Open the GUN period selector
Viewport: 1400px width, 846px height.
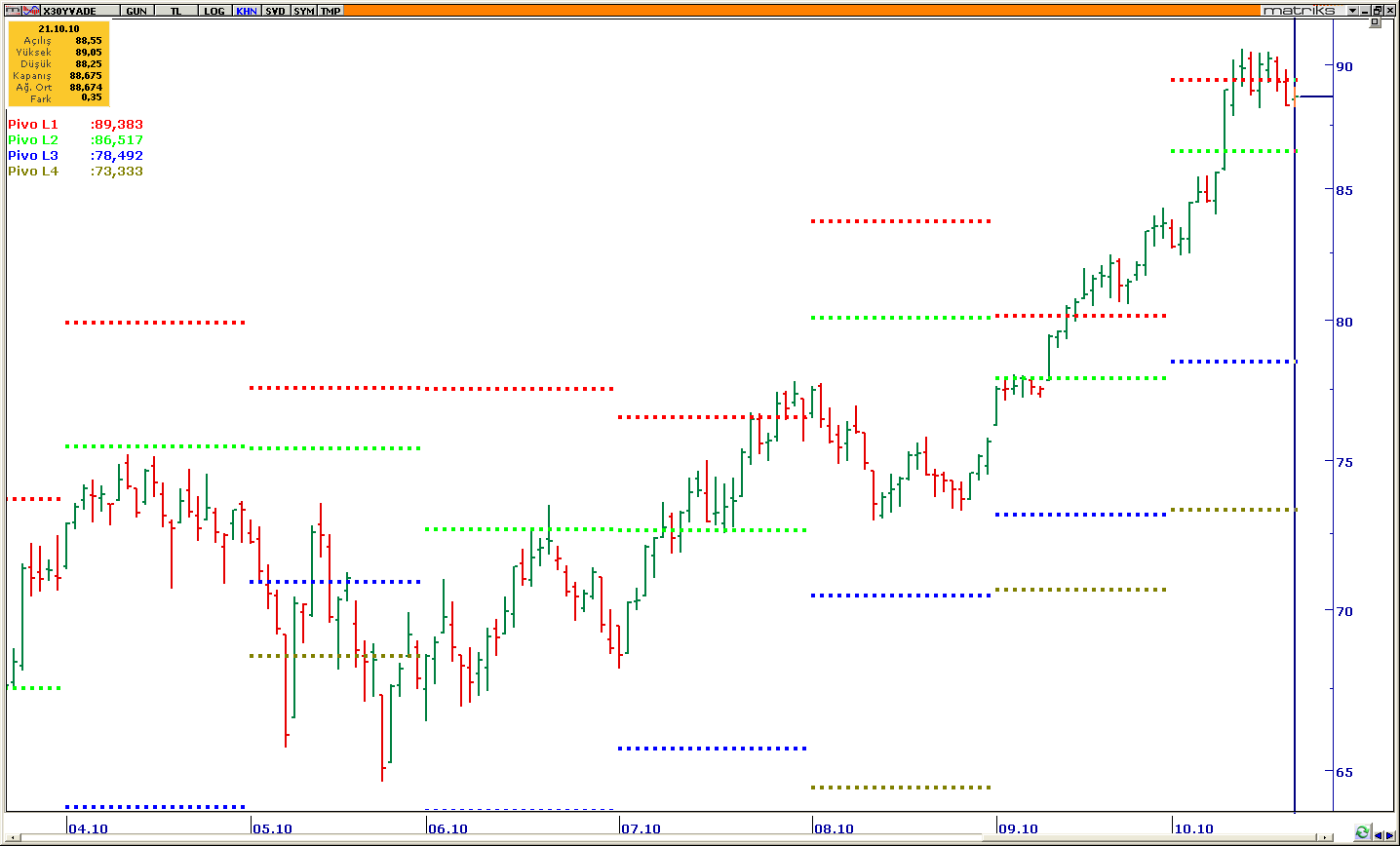pyautogui.click(x=136, y=11)
